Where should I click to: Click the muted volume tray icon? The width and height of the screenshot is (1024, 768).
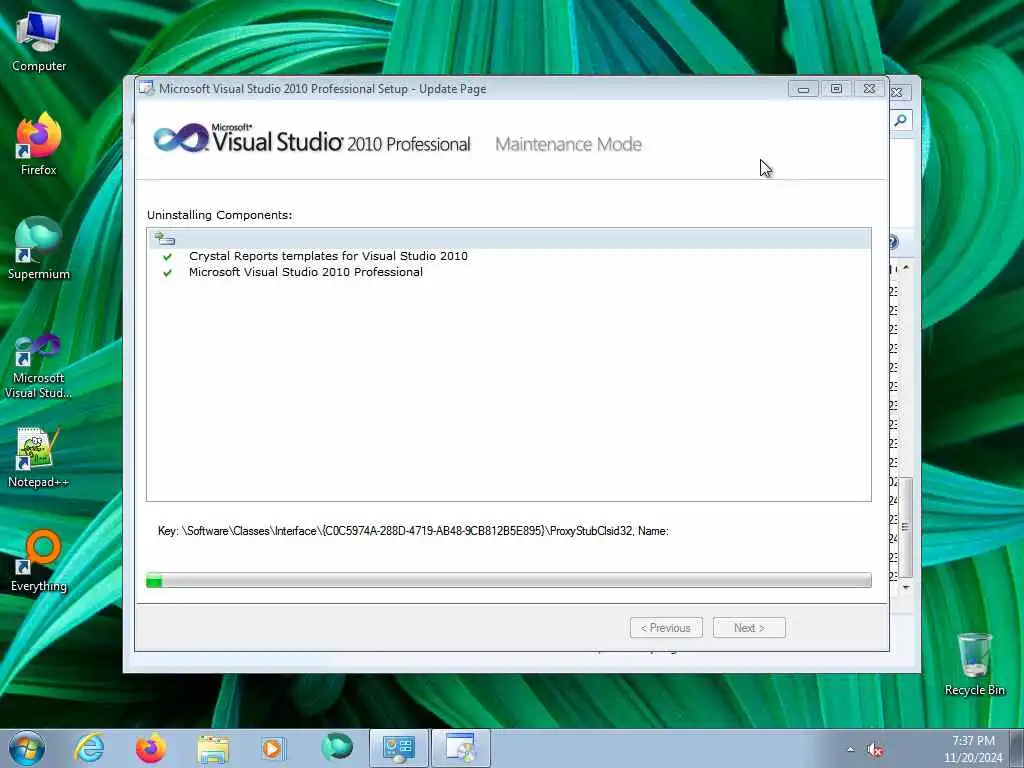click(x=875, y=750)
